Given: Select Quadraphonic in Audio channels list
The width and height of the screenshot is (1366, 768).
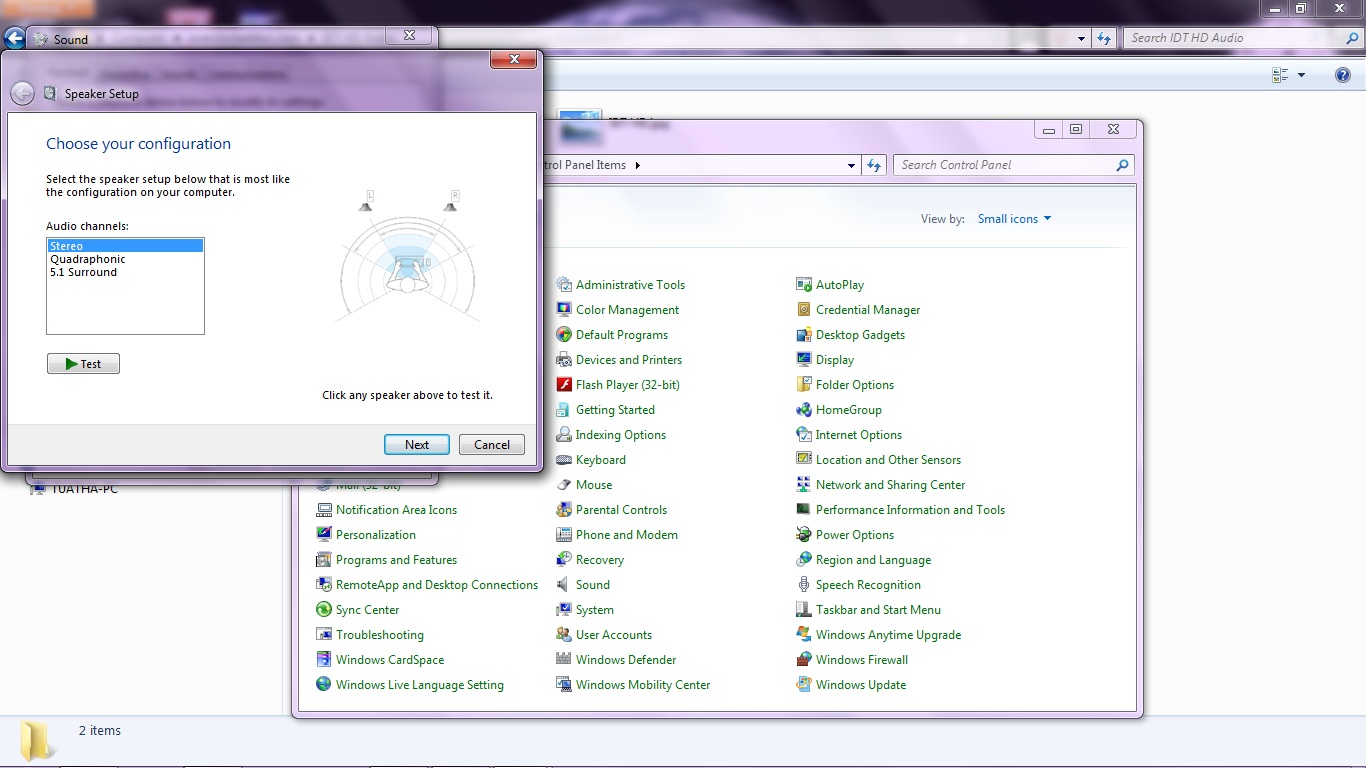Looking at the screenshot, I should point(125,259).
